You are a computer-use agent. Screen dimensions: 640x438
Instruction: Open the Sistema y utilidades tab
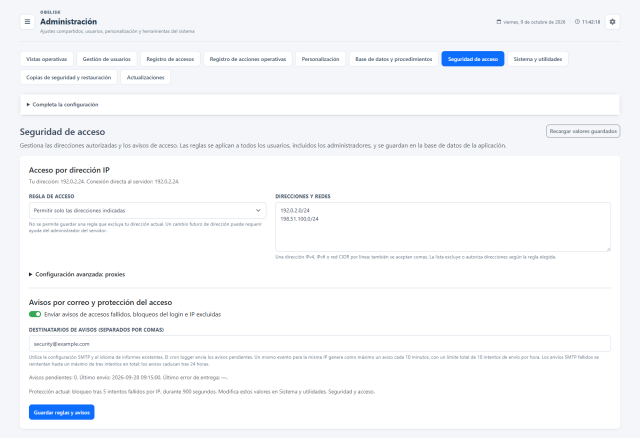pyautogui.click(x=538, y=59)
